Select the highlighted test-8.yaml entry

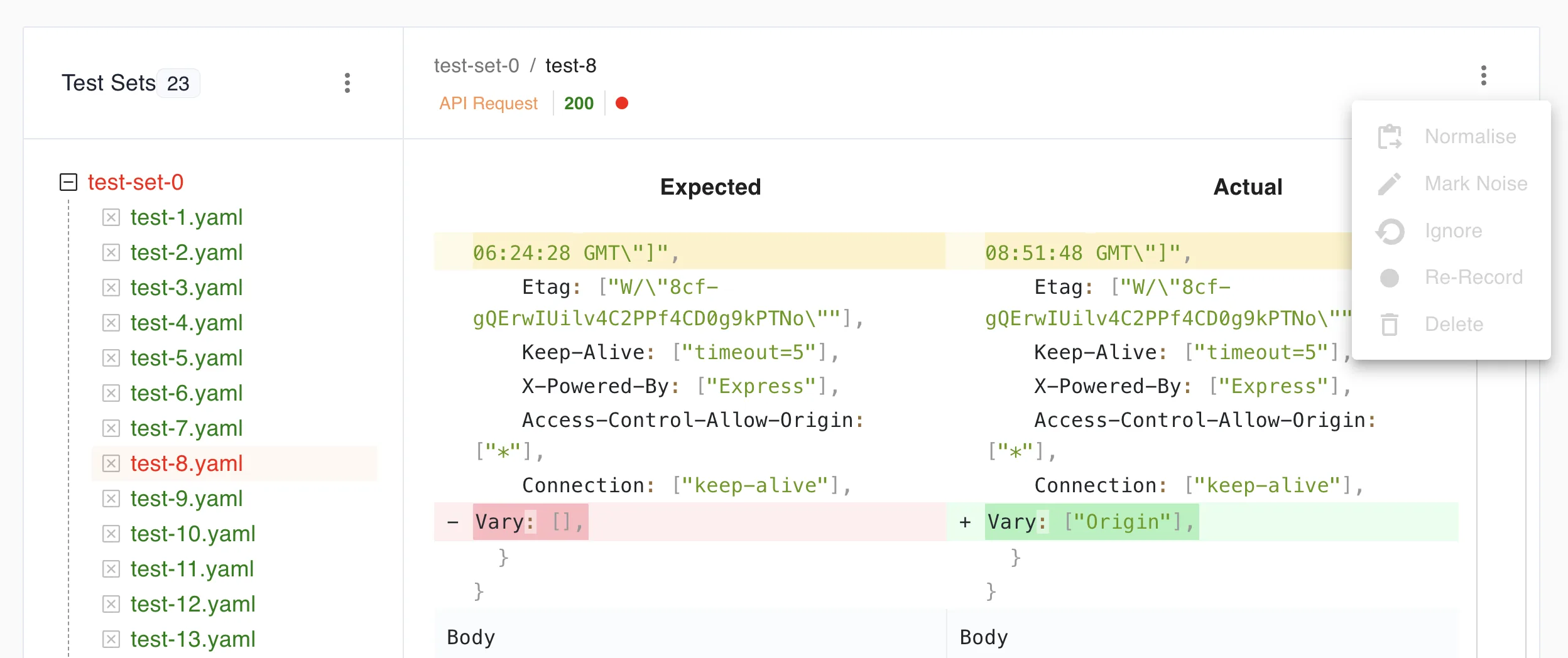click(234, 463)
